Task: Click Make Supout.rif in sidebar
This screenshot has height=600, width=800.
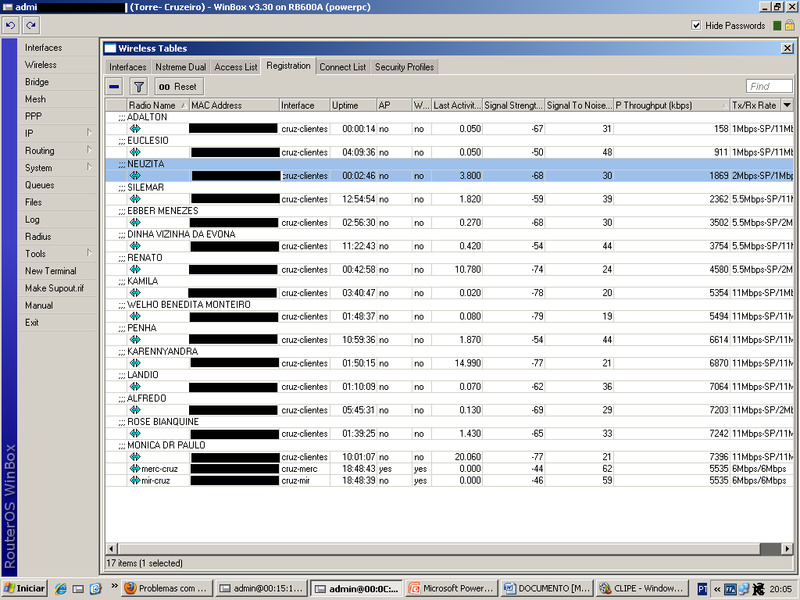Action: click(55, 288)
